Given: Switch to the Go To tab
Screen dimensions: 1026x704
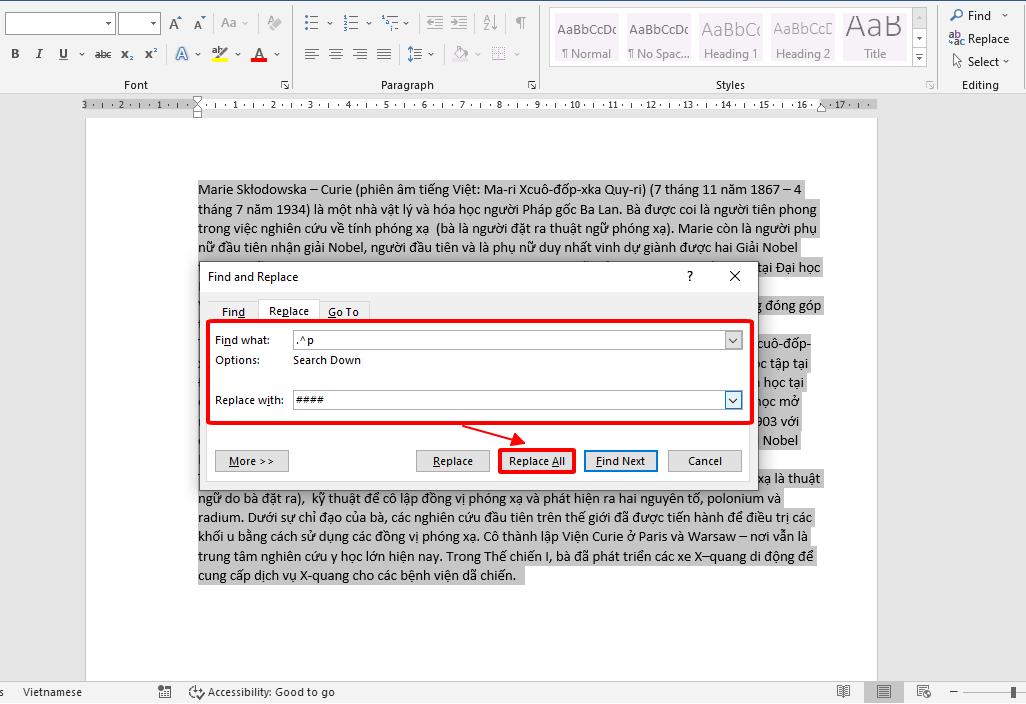Looking at the screenshot, I should [x=344, y=311].
